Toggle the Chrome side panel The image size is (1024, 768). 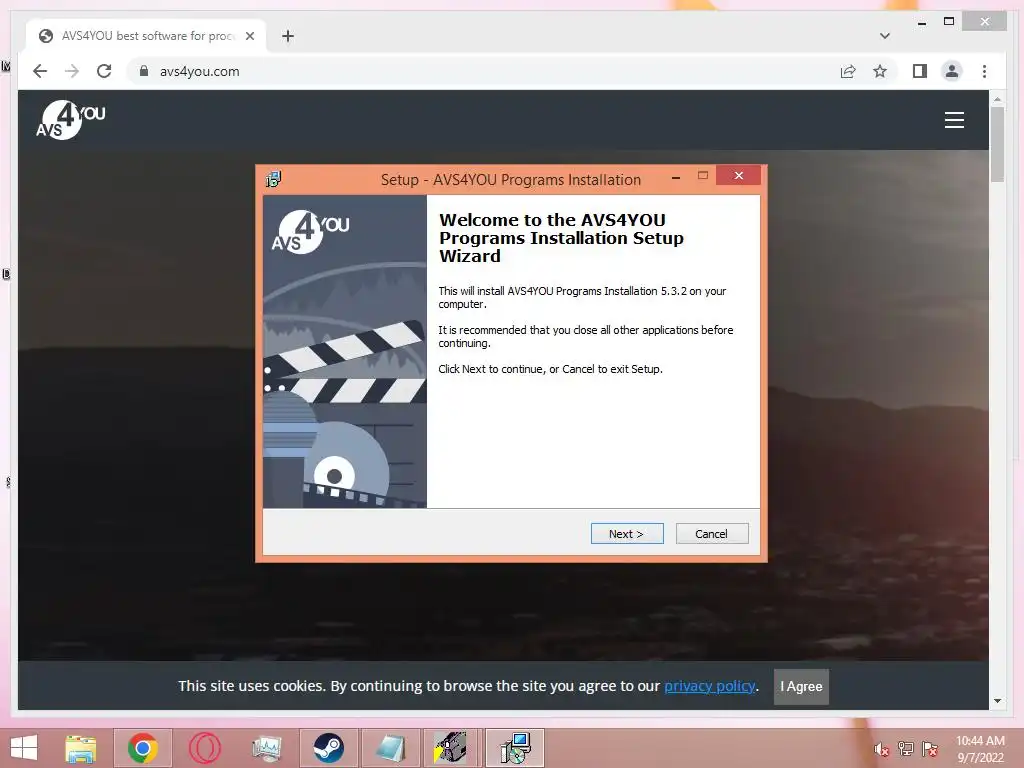pyautogui.click(x=920, y=71)
